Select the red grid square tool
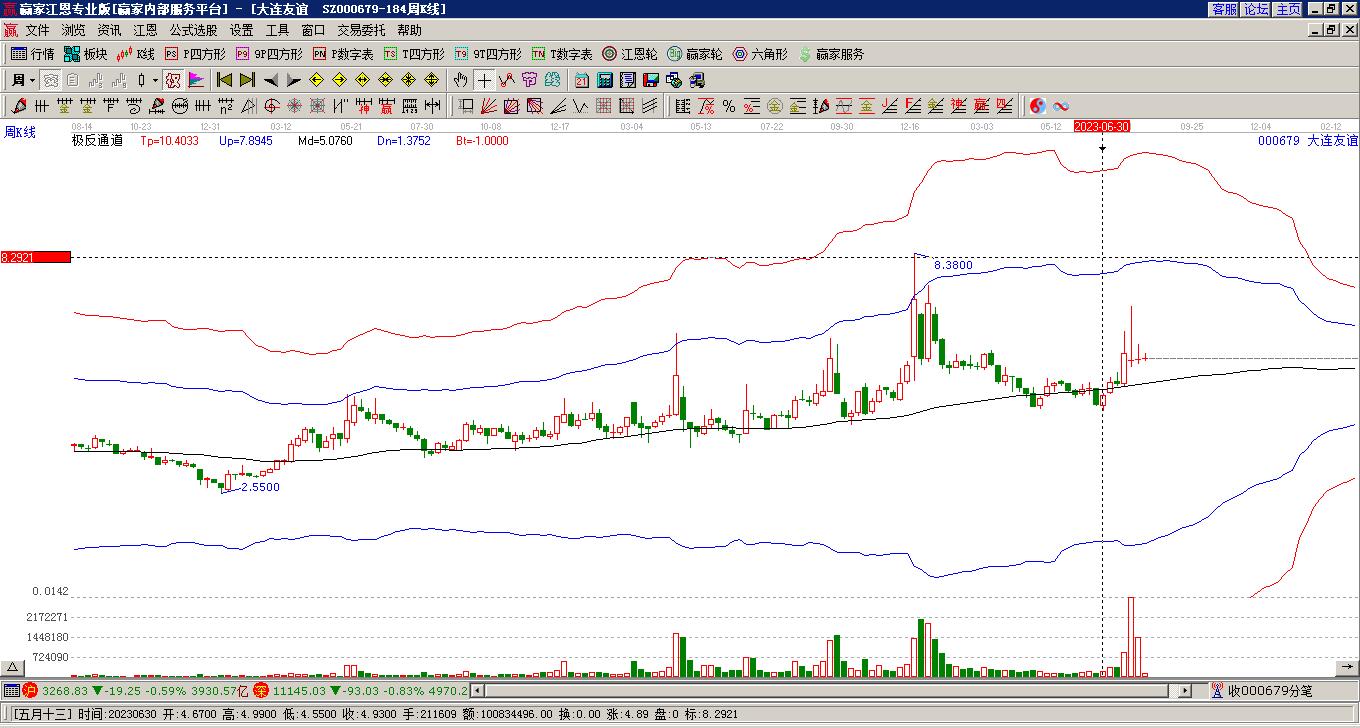 (x=604, y=106)
